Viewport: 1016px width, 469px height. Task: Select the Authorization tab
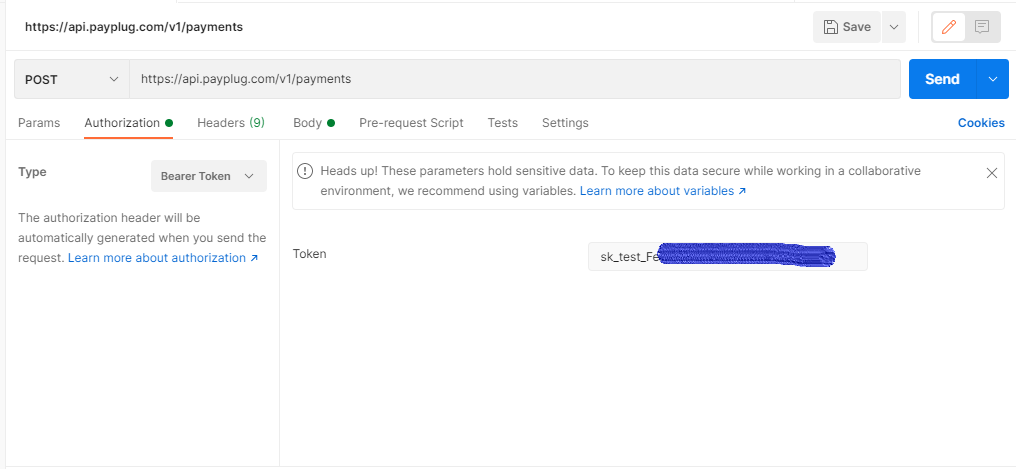pyautogui.click(x=128, y=122)
